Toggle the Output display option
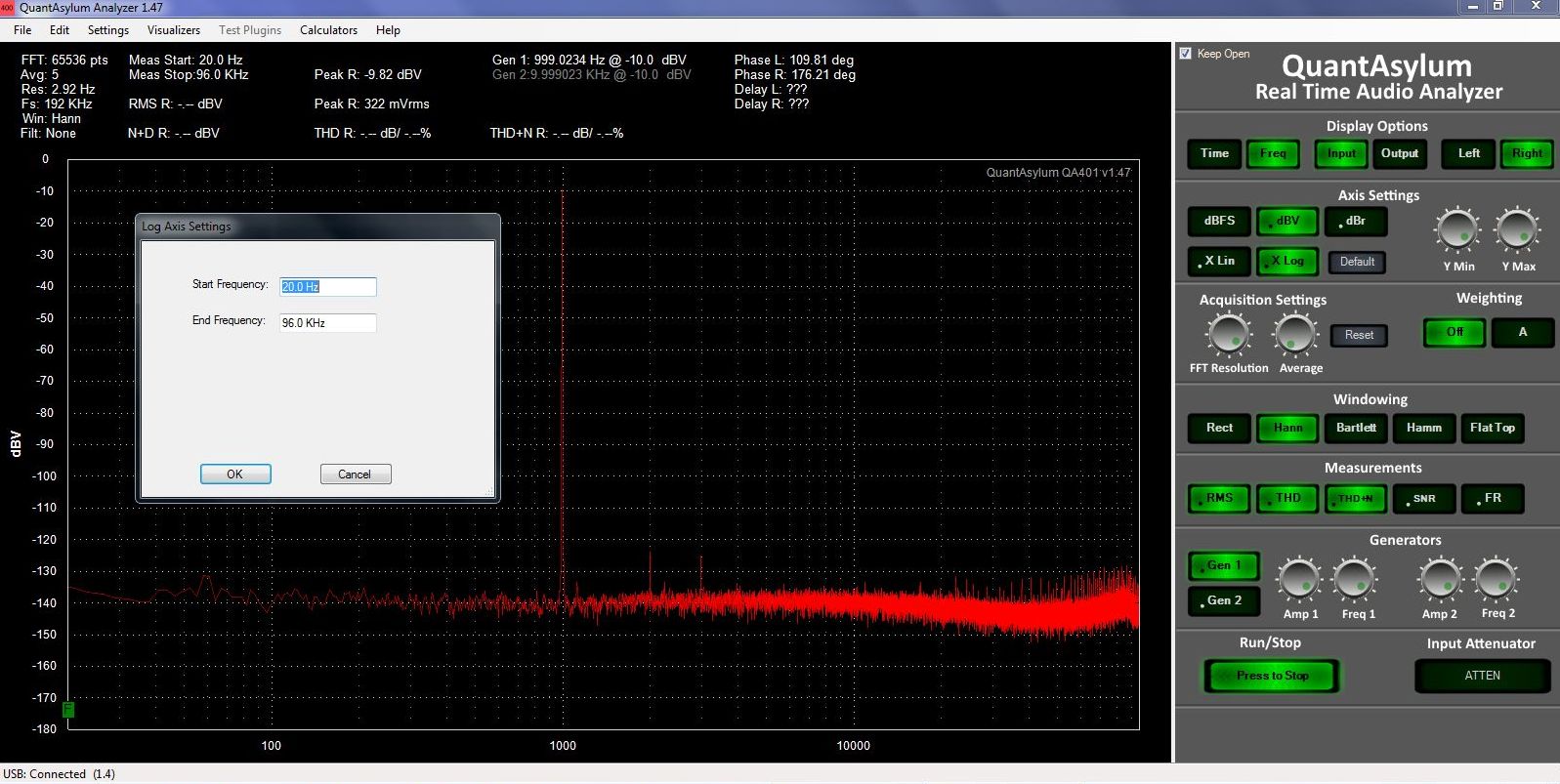This screenshot has width=1560, height=784. click(1400, 153)
